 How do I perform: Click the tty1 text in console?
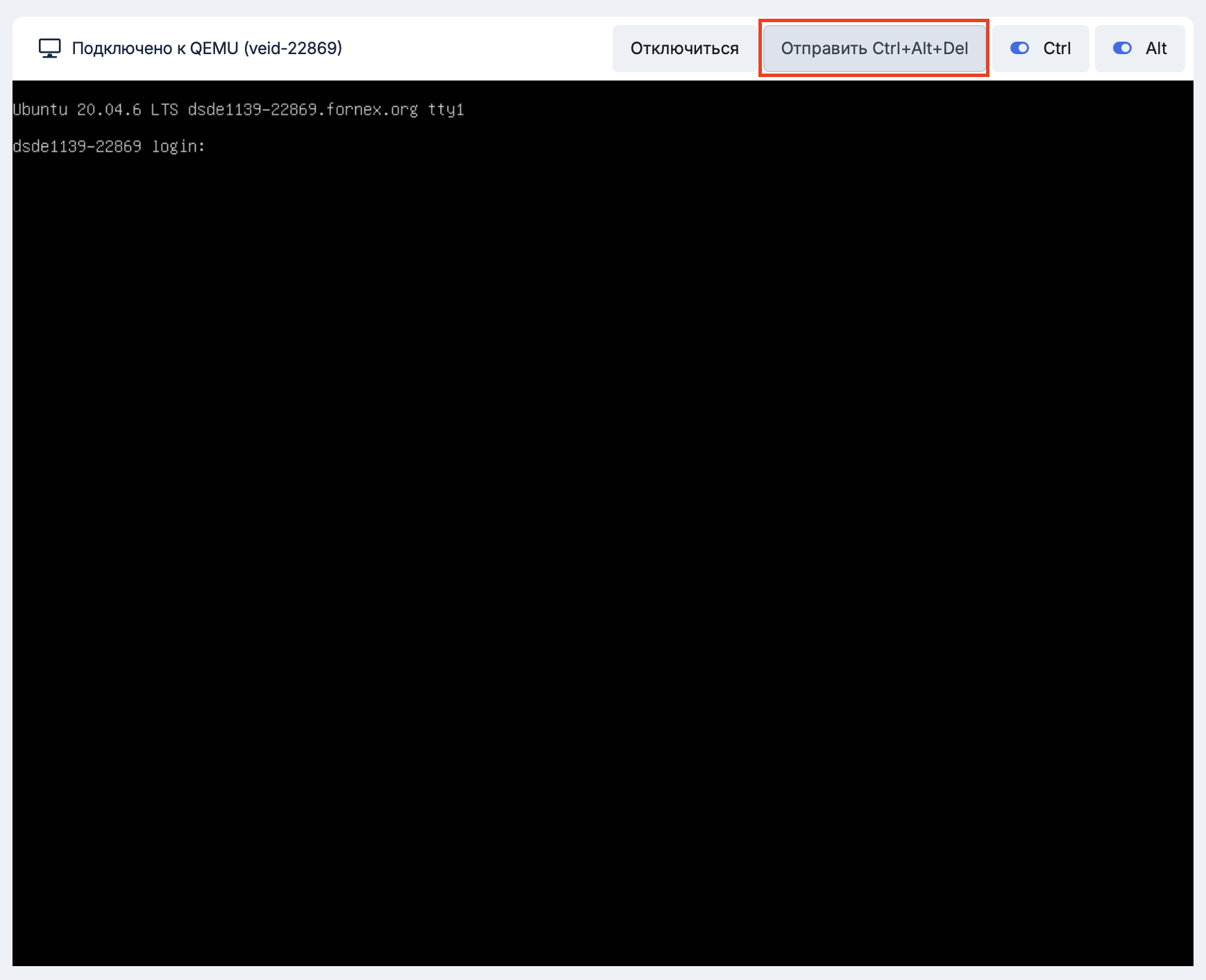point(445,110)
